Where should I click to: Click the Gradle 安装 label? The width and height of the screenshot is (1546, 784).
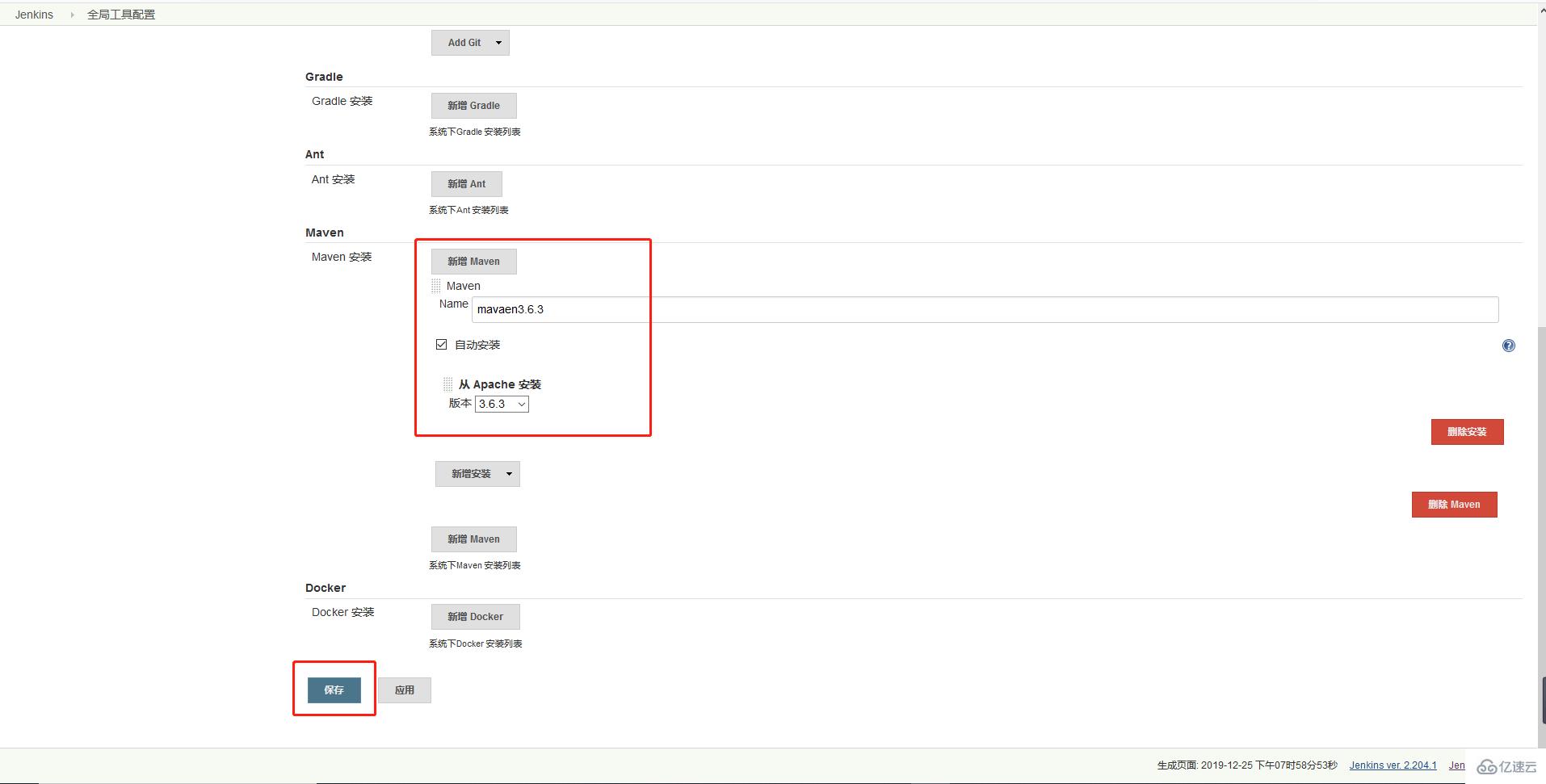click(342, 101)
